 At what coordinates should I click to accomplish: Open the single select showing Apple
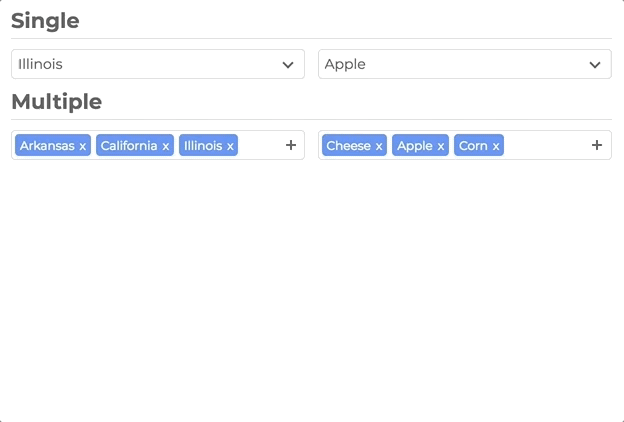(x=465, y=64)
